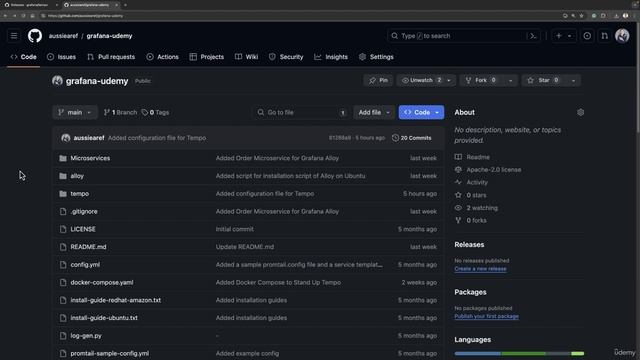The width and height of the screenshot is (640, 360).
Task: Open the Actions tab
Action: click(162, 57)
